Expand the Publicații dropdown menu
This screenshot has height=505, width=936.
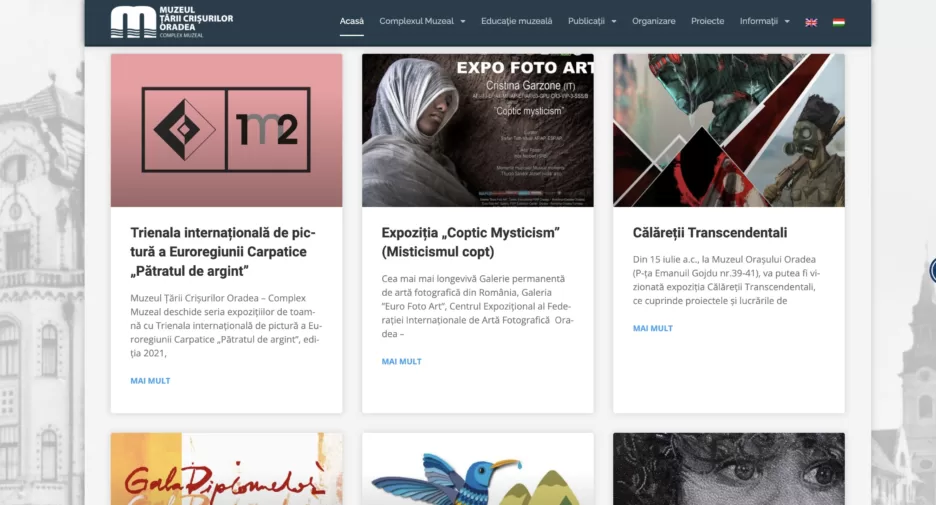click(592, 21)
